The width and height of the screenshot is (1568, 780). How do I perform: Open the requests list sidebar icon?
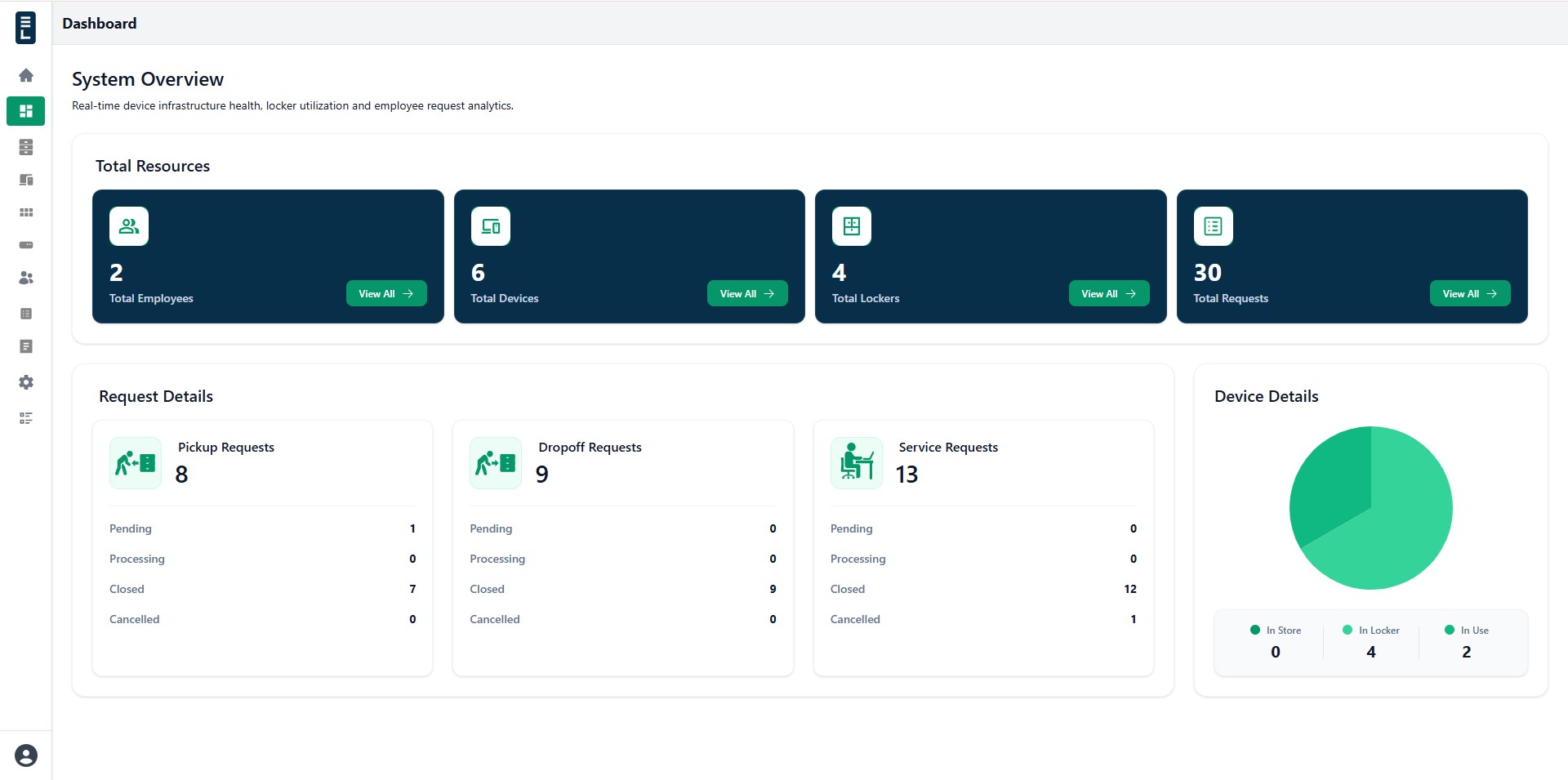pyautogui.click(x=26, y=314)
